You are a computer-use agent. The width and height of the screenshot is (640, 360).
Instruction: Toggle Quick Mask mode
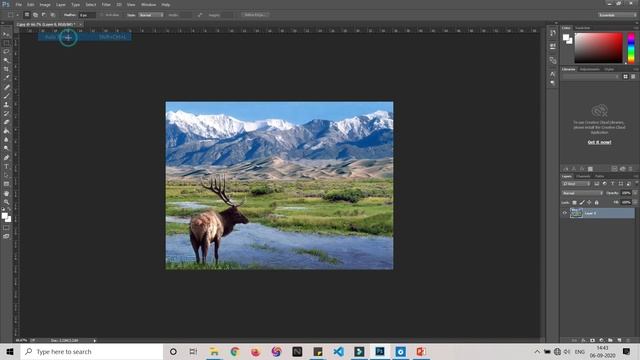coord(6,228)
